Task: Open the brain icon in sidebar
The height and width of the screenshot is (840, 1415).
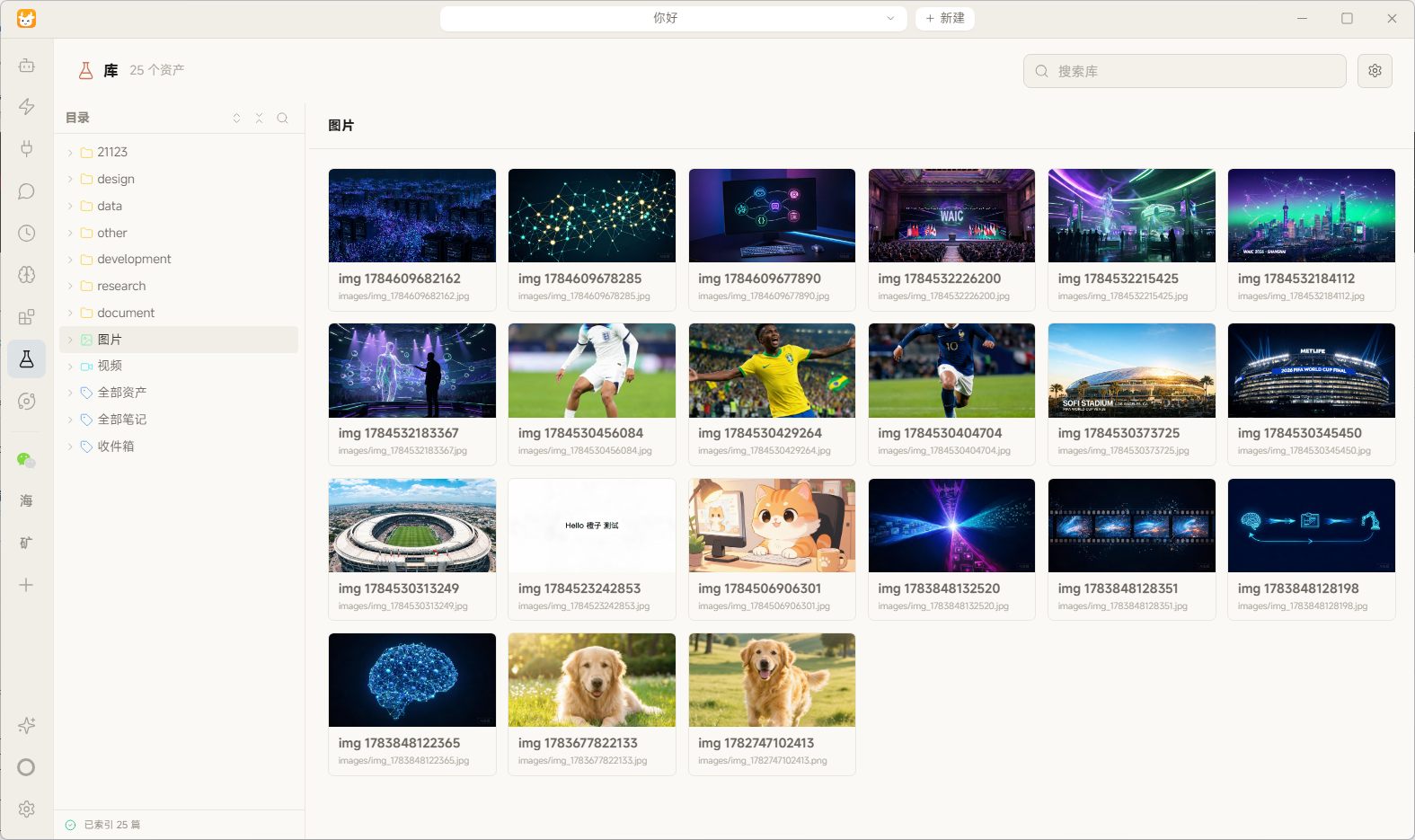Action: click(27, 275)
